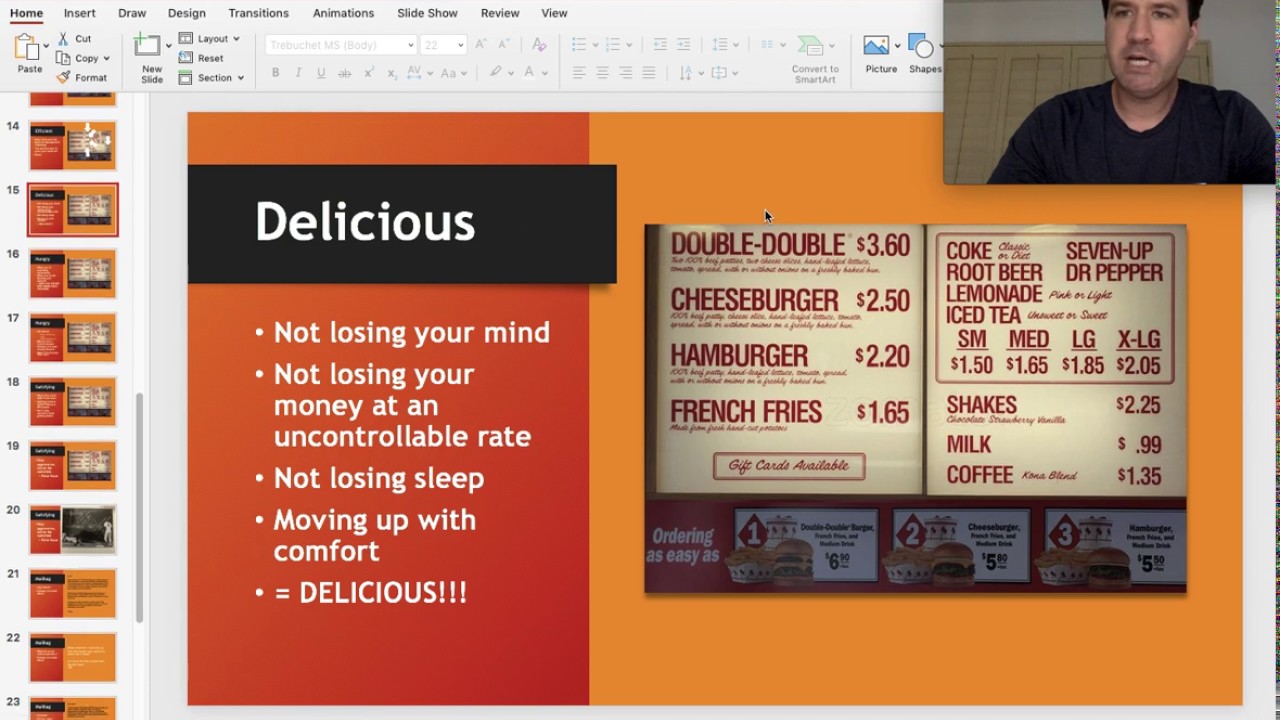This screenshot has height=720, width=1280.
Task: Increase the list indent level
Action: [x=683, y=45]
